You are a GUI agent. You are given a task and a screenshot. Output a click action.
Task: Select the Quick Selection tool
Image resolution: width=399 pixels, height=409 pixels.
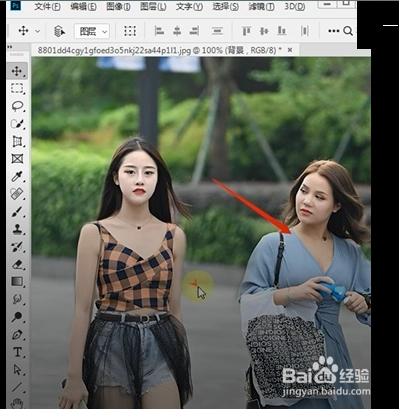tap(17, 124)
